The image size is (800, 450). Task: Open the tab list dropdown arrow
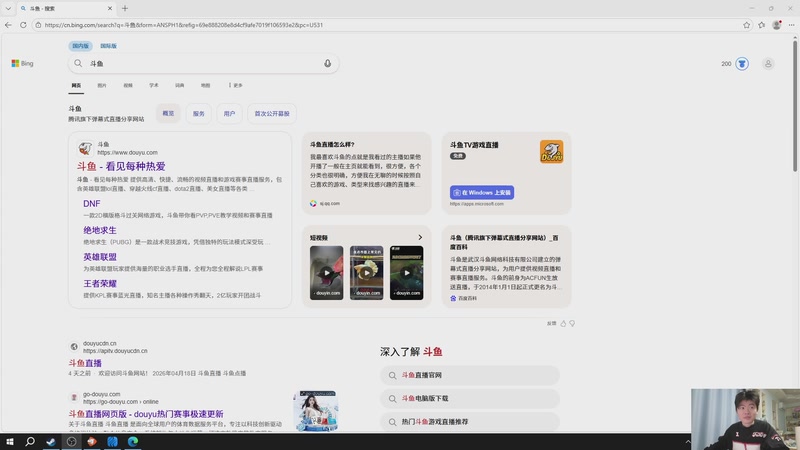[8, 8]
